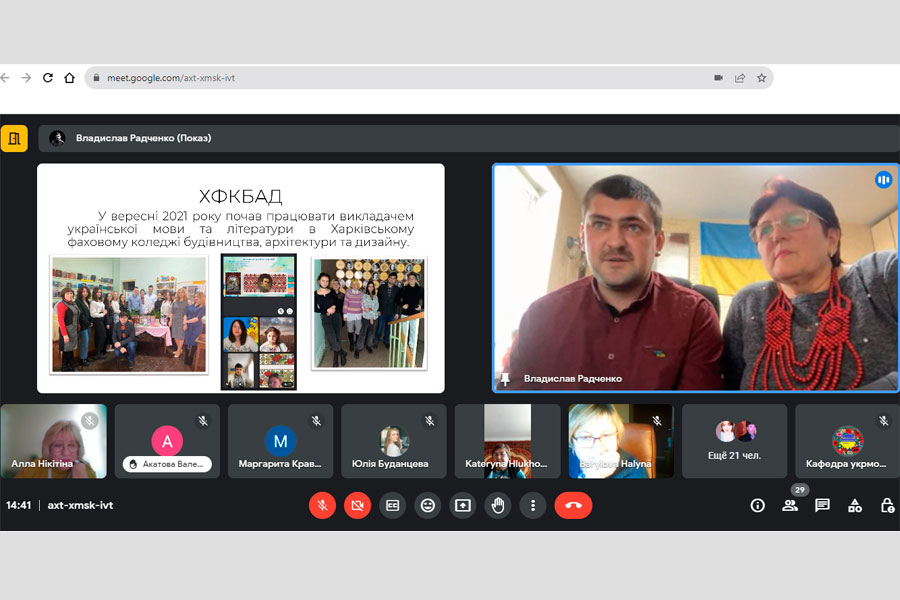Click the yellow breakout room icon at top-left
Screen dimensions: 900x600
click(x=14, y=138)
